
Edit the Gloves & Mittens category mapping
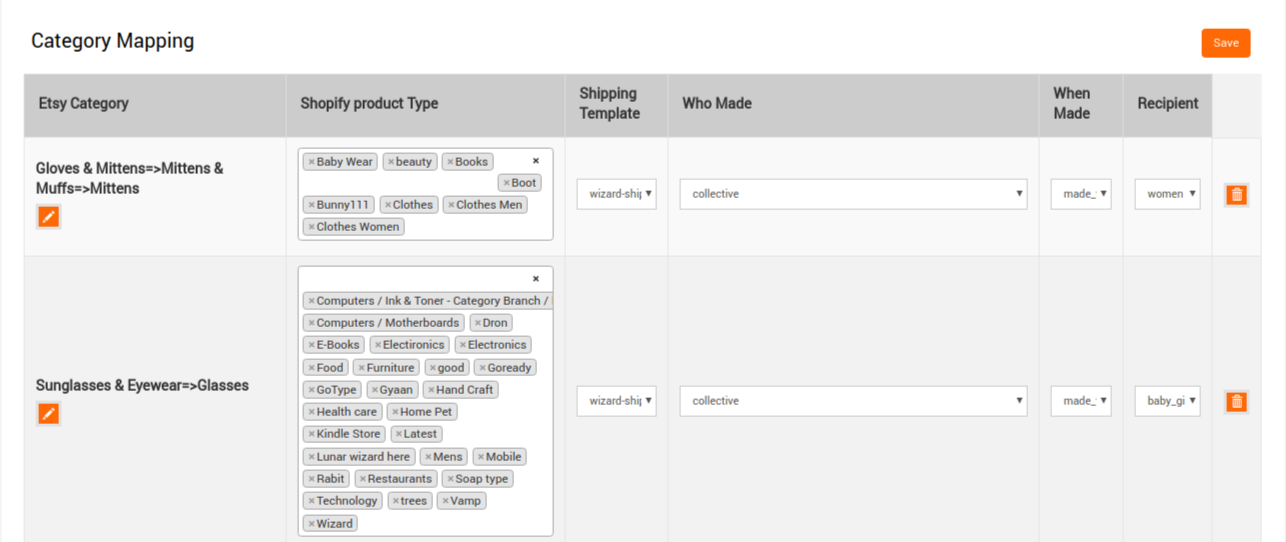[x=48, y=216]
